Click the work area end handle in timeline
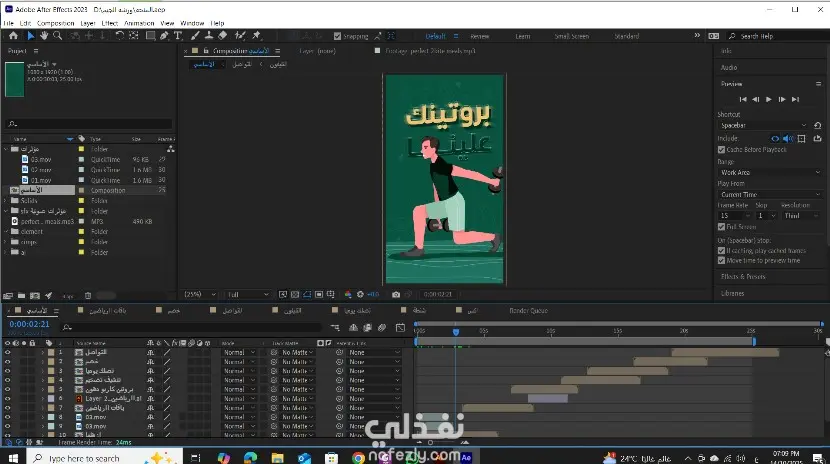Image resolution: width=830 pixels, height=464 pixels. [754, 342]
